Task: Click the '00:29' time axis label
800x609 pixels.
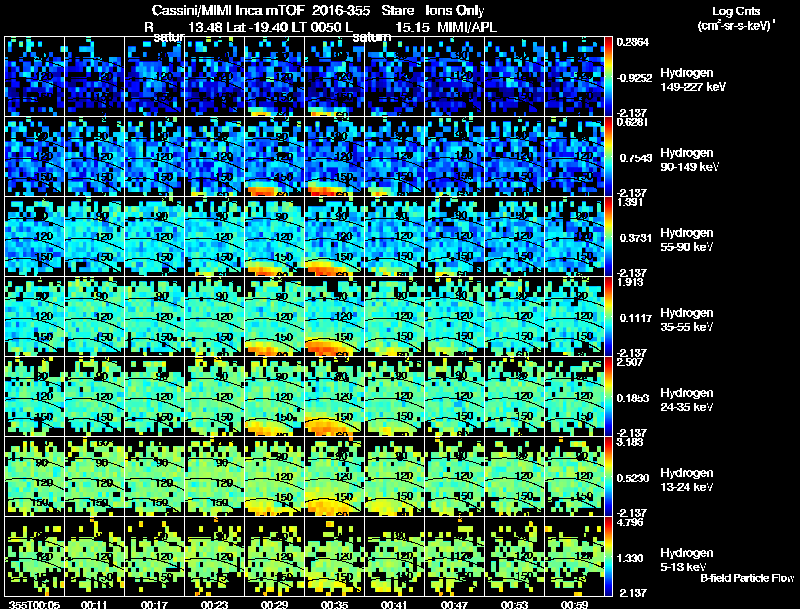Action: tap(274, 604)
